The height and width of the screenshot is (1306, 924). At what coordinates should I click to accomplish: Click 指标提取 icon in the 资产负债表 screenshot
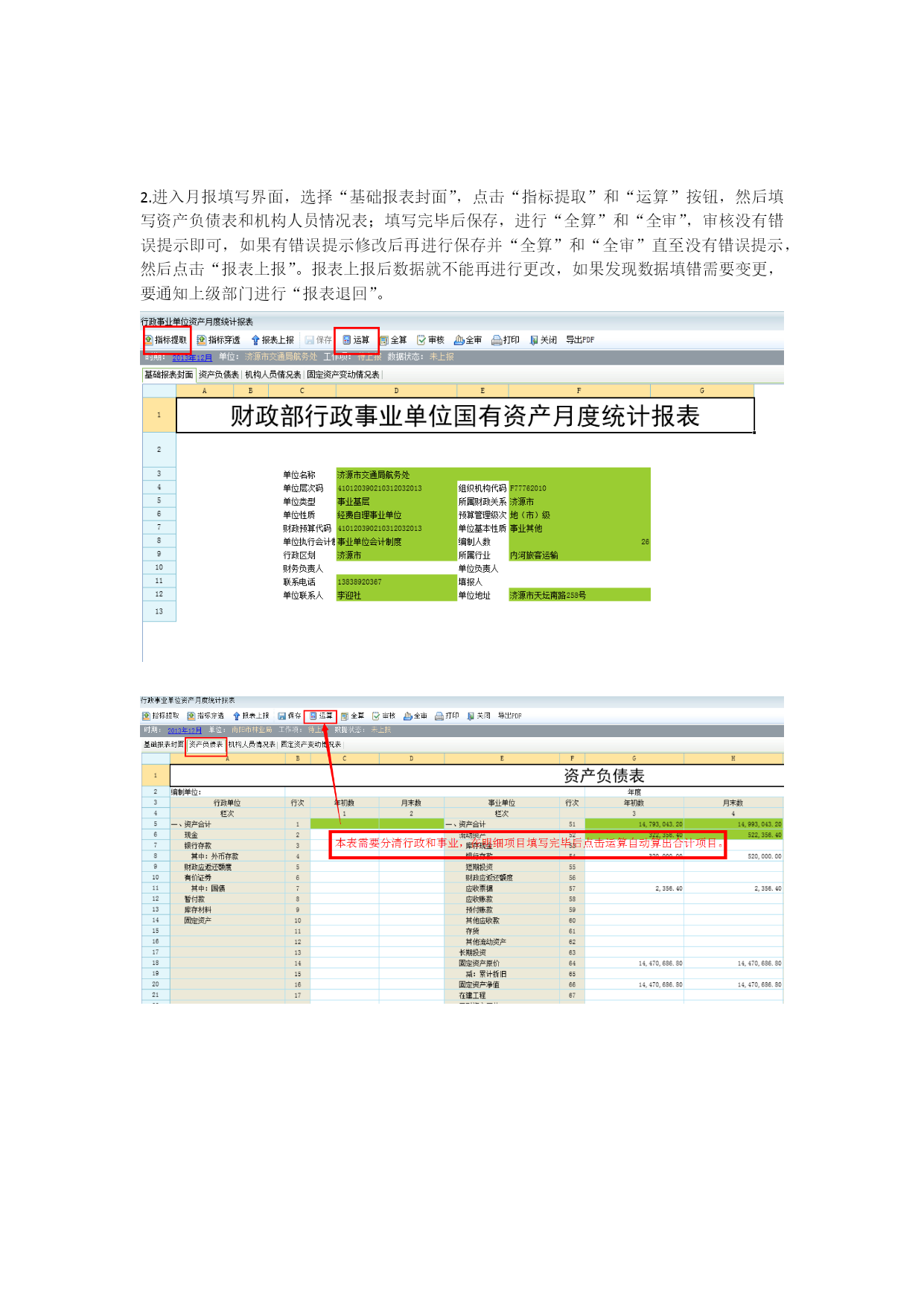[147, 716]
